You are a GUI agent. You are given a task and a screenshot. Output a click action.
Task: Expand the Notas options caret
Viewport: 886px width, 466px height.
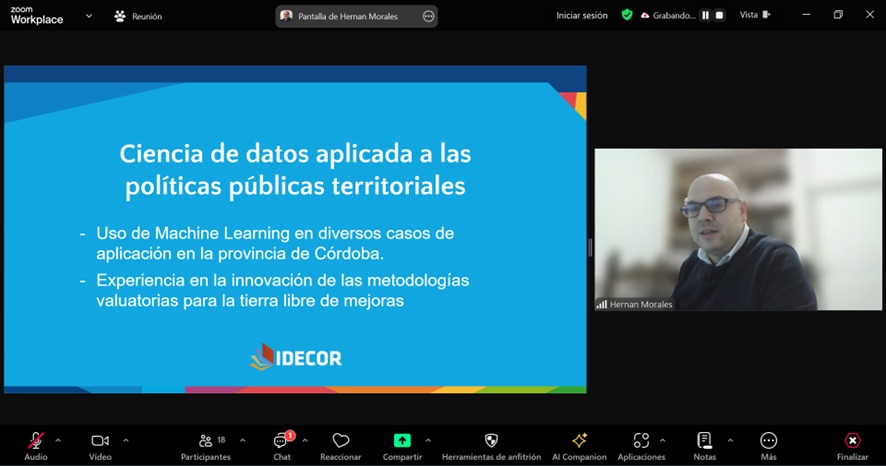click(730, 440)
